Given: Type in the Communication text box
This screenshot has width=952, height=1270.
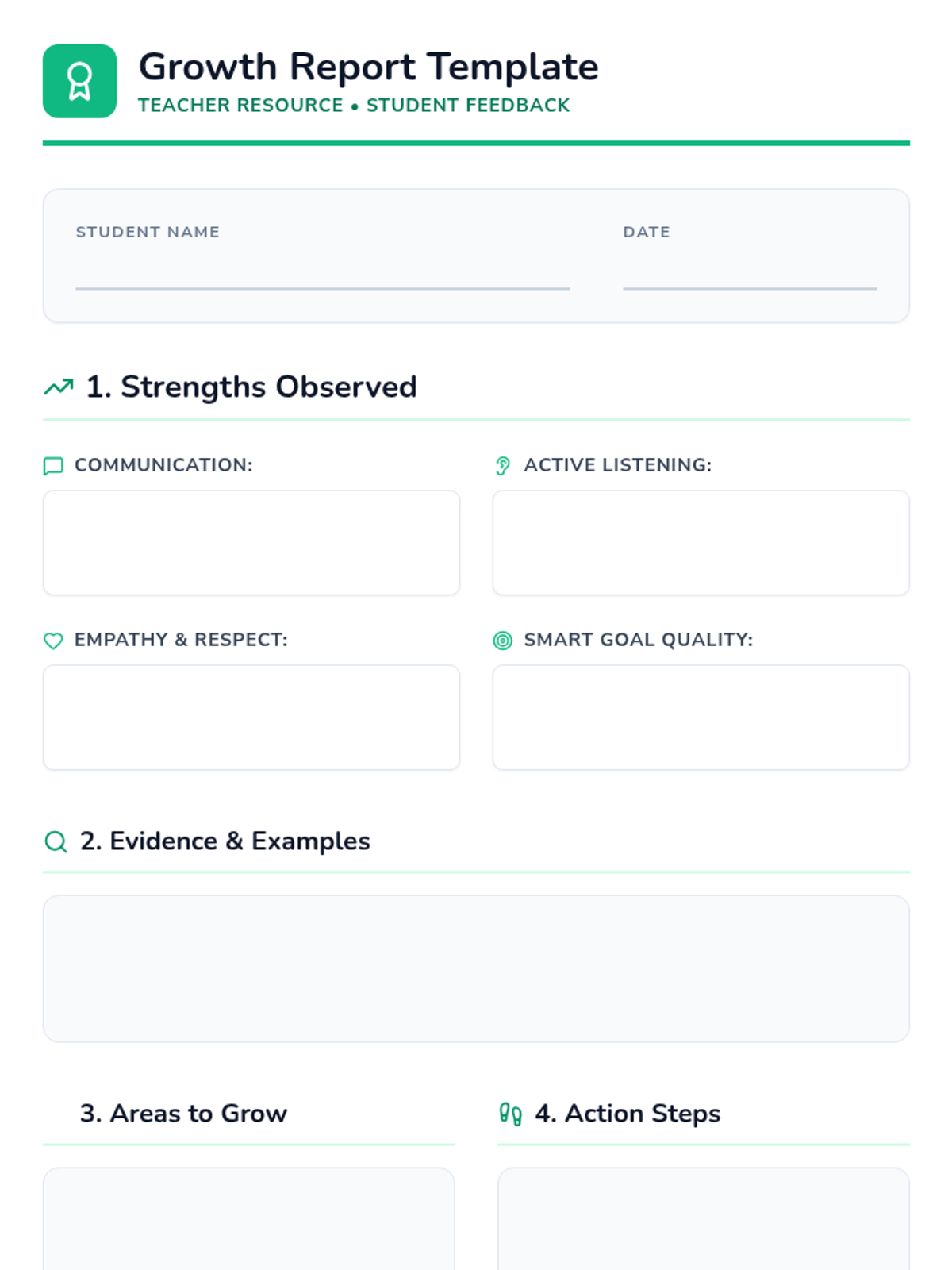Looking at the screenshot, I should (x=251, y=543).
